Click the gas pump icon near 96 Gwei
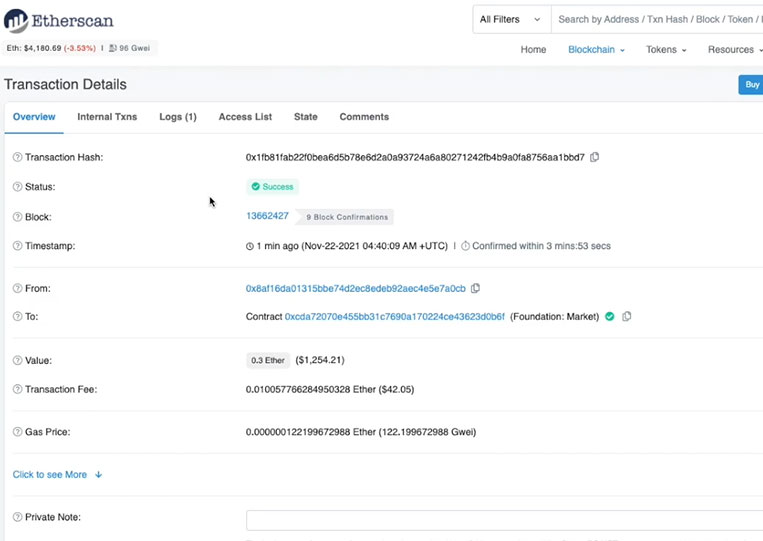This screenshot has width=763, height=541. [112, 48]
